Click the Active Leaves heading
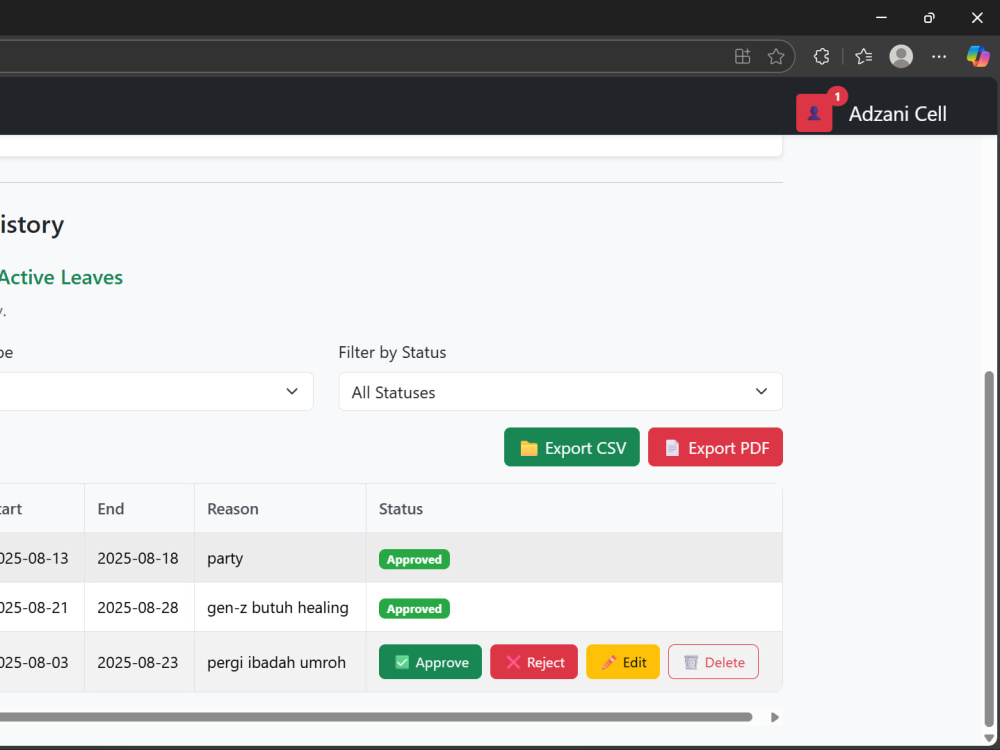 61,277
